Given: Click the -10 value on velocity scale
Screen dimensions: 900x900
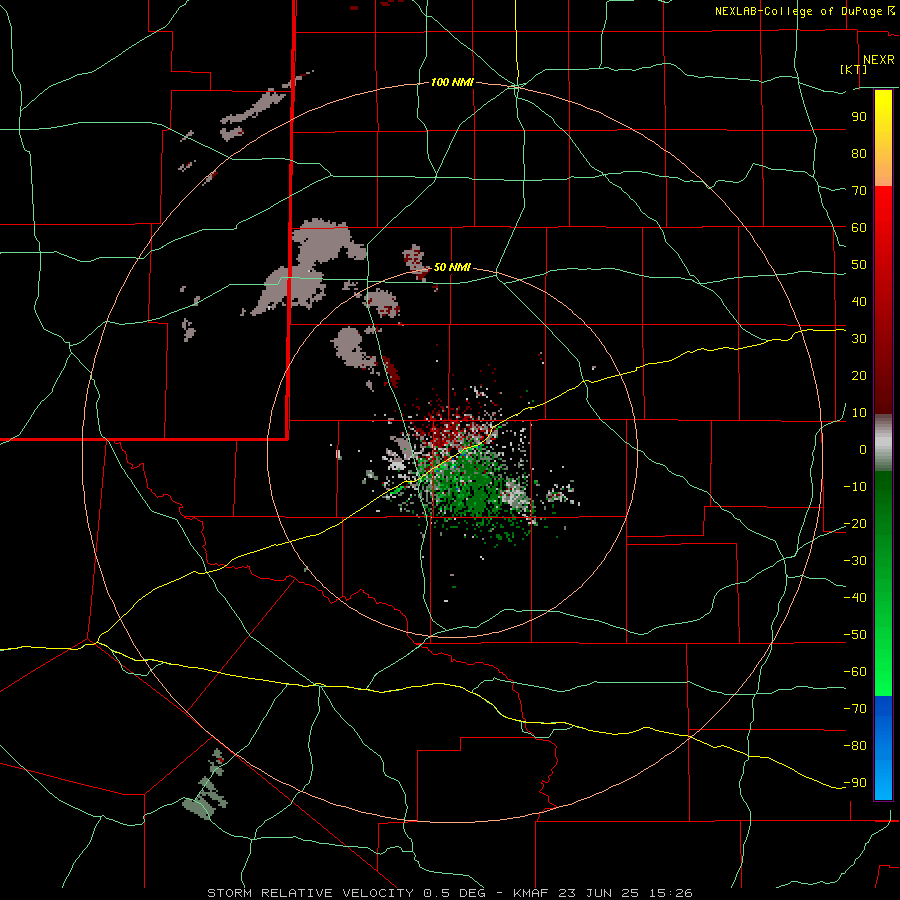Looking at the screenshot, I should point(855,487).
